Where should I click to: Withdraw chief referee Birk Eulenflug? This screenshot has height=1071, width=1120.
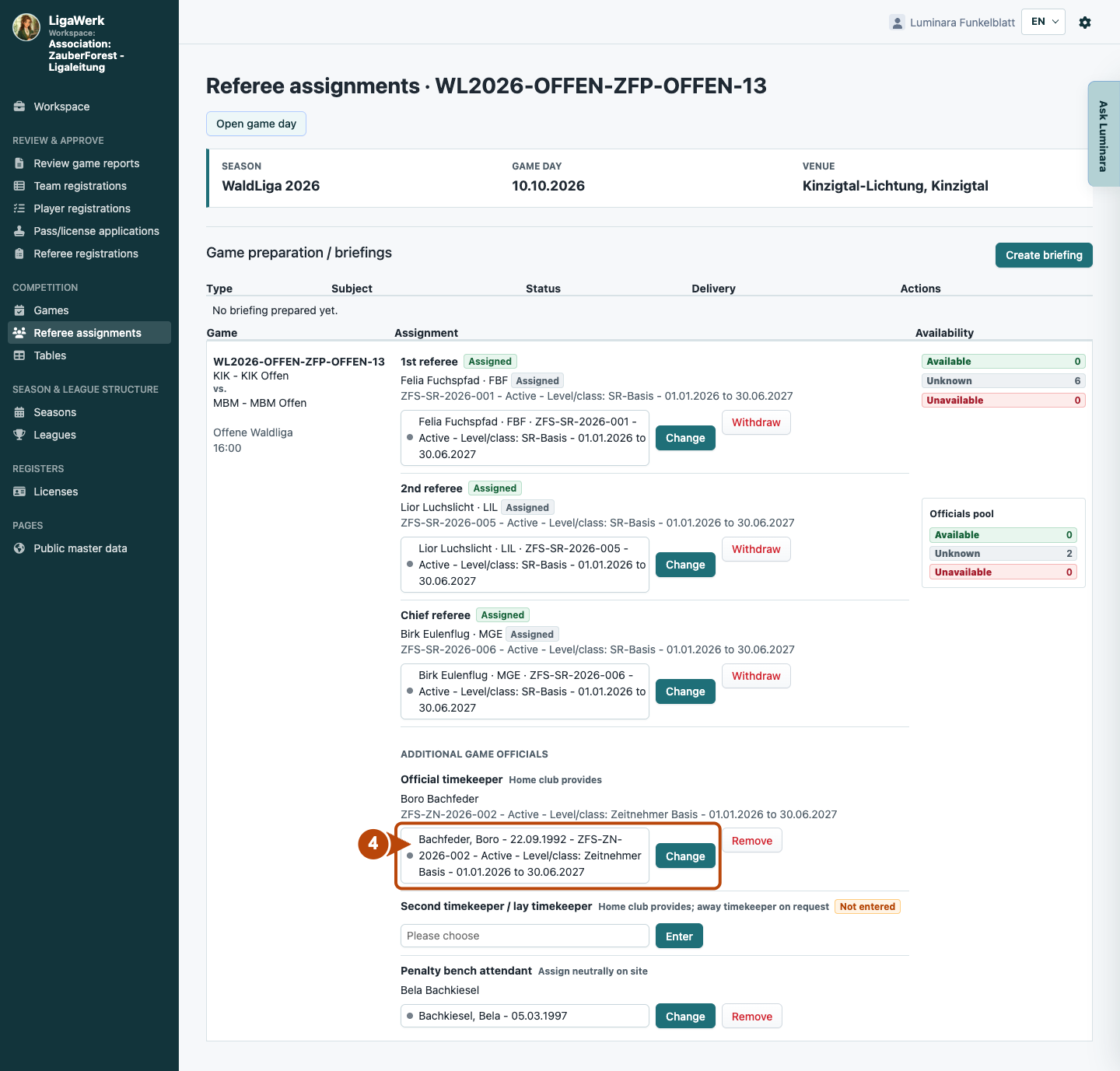point(756,676)
